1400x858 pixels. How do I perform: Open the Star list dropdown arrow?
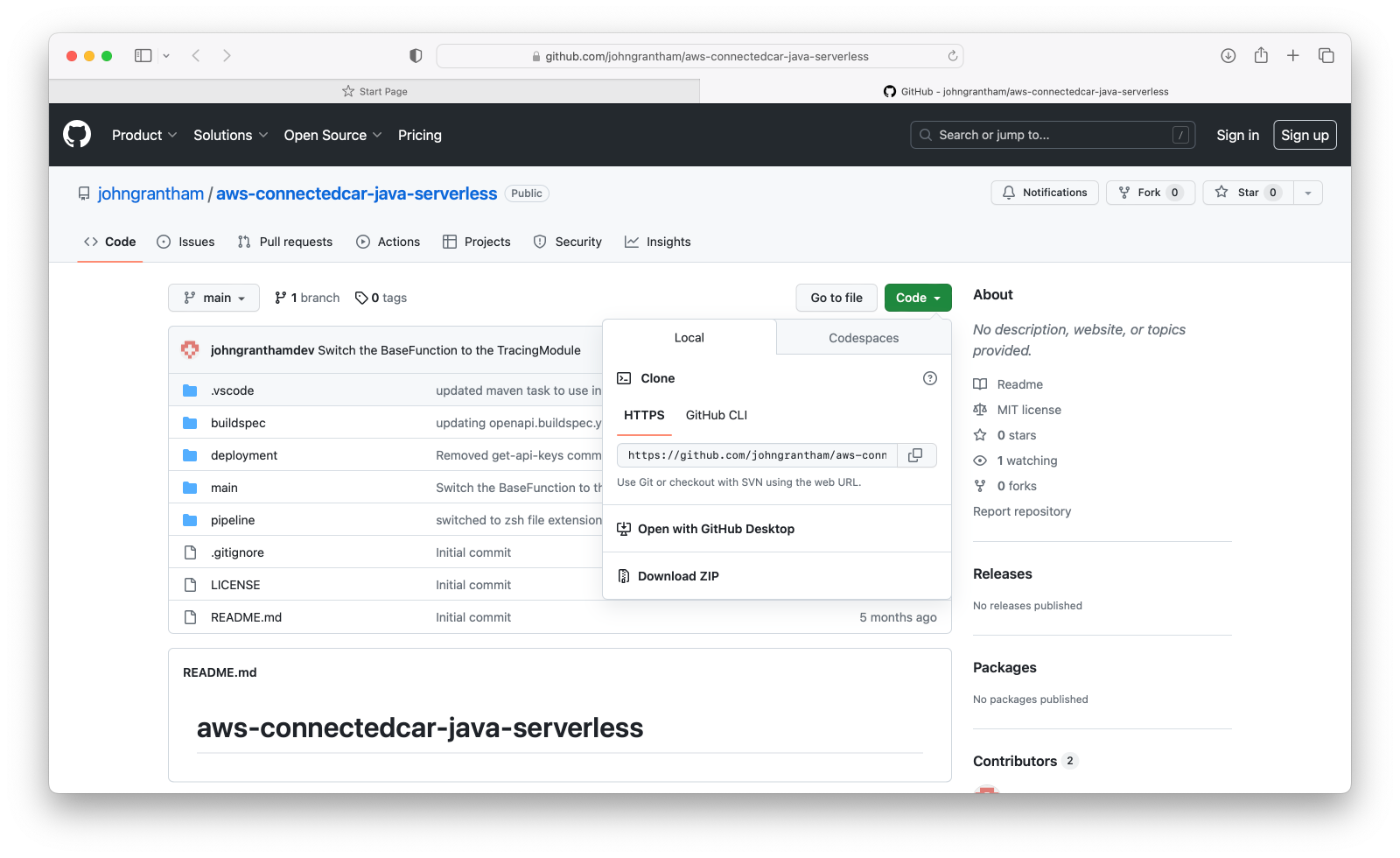point(1308,193)
